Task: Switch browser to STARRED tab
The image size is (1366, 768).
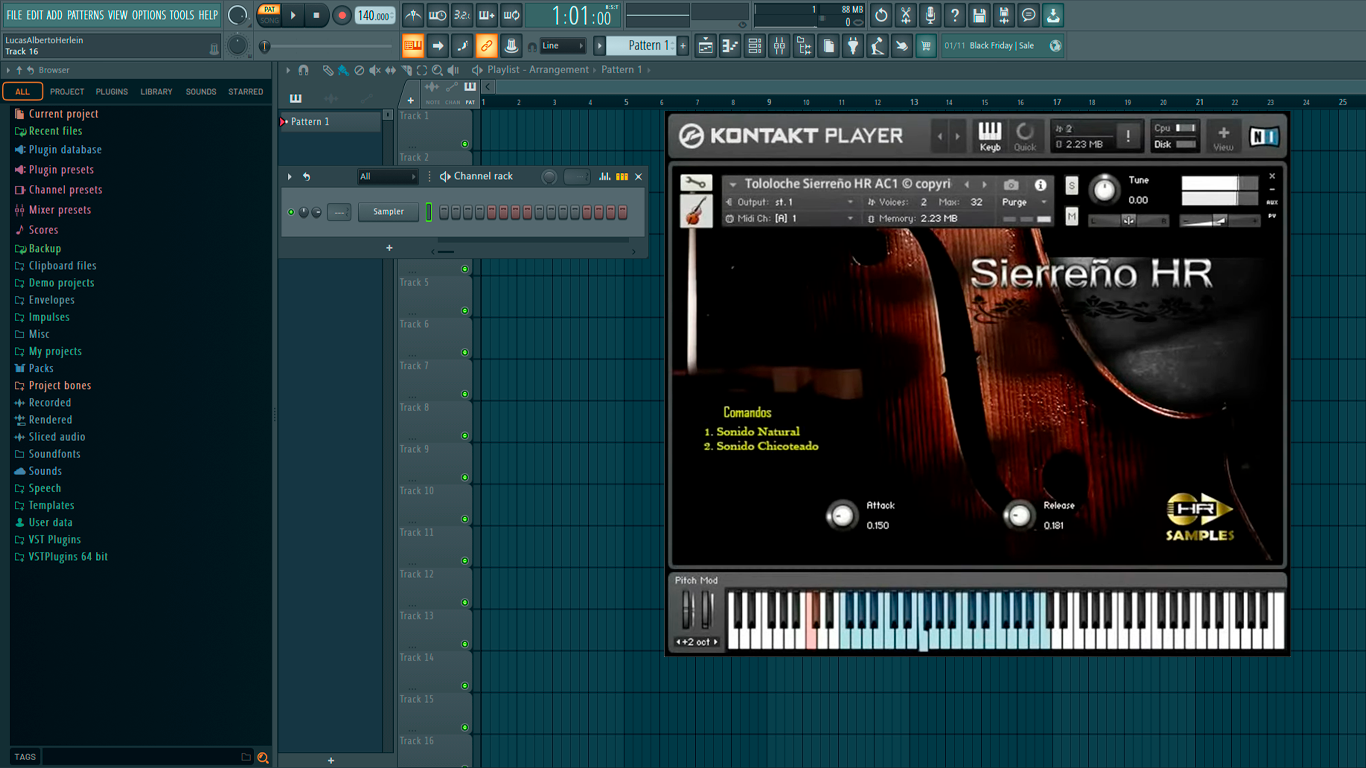Action: 246,91
